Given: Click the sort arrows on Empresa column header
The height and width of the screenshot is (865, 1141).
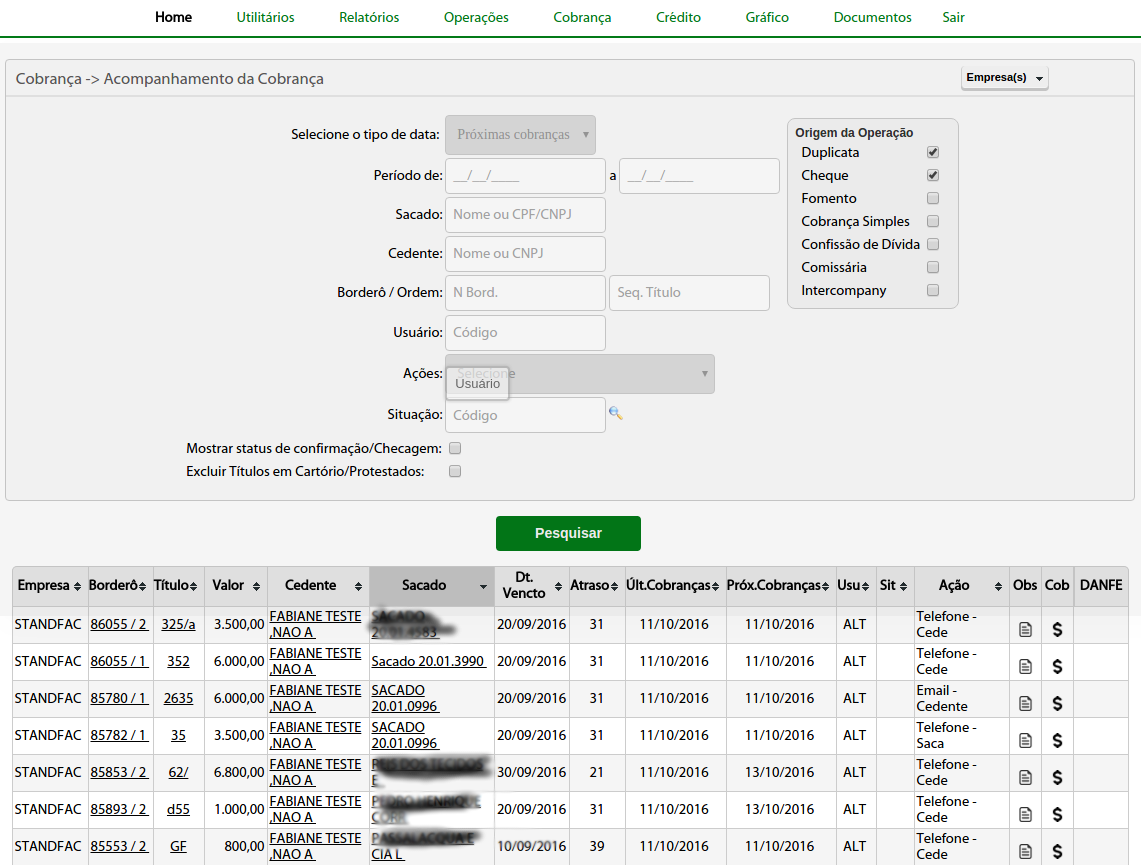Looking at the screenshot, I should [77, 586].
